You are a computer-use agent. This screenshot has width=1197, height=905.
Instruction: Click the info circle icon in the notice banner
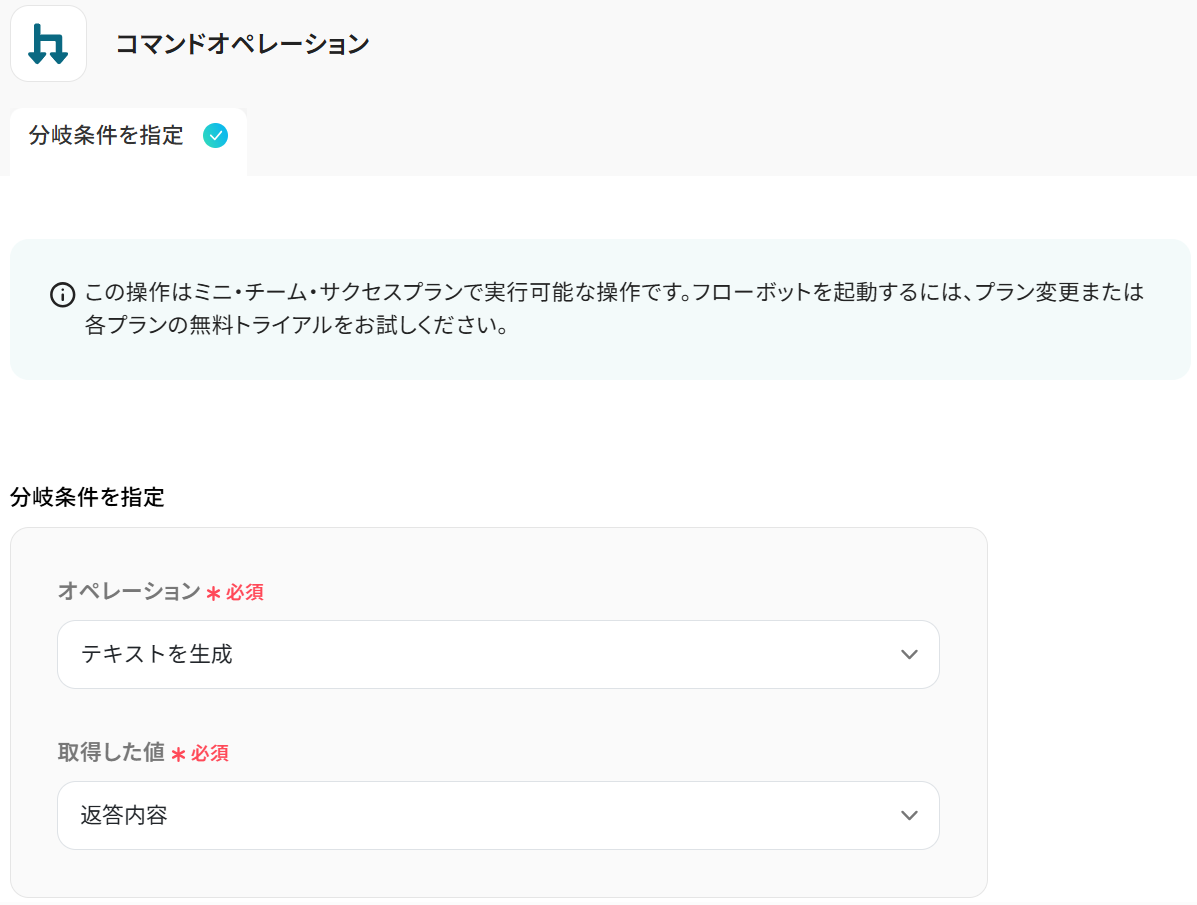[x=62, y=295]
